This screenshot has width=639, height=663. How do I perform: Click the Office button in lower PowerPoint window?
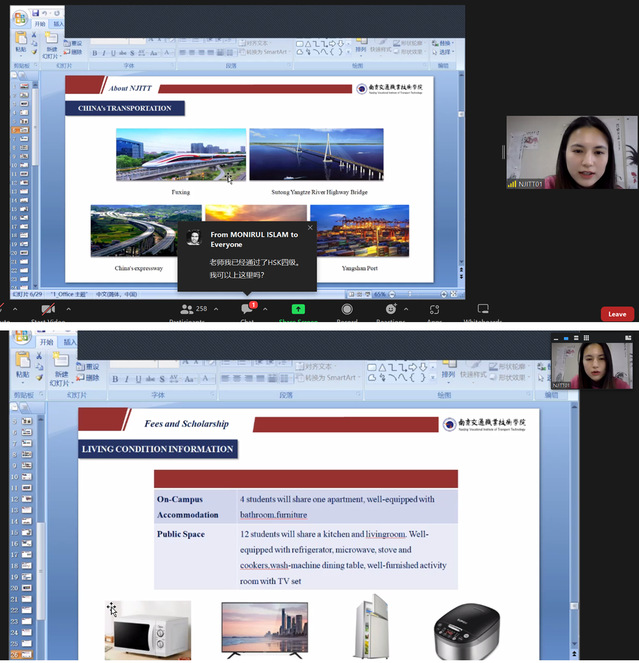[20, 335]
